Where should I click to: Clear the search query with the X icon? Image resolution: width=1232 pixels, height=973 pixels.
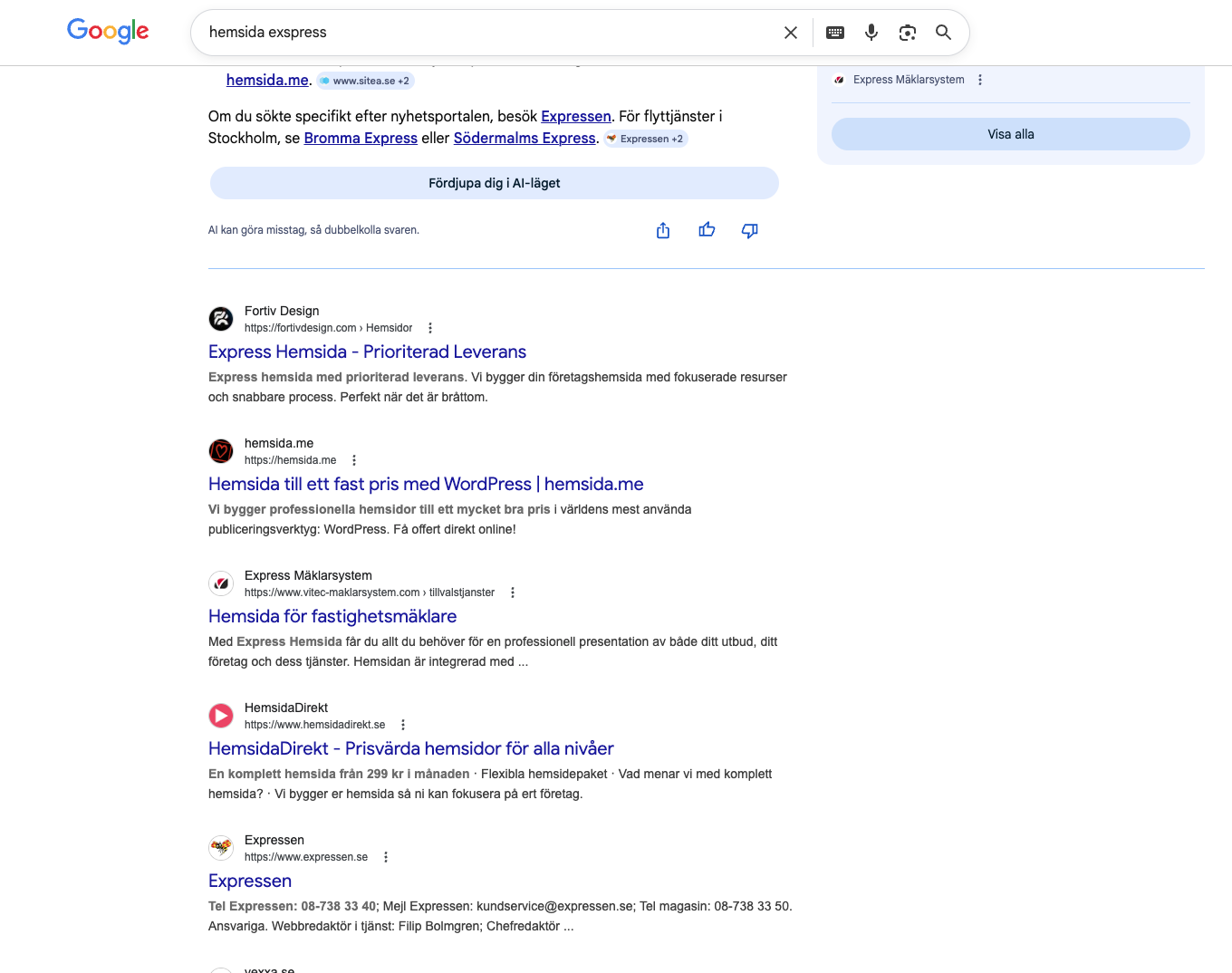click(x=791, y=33)
